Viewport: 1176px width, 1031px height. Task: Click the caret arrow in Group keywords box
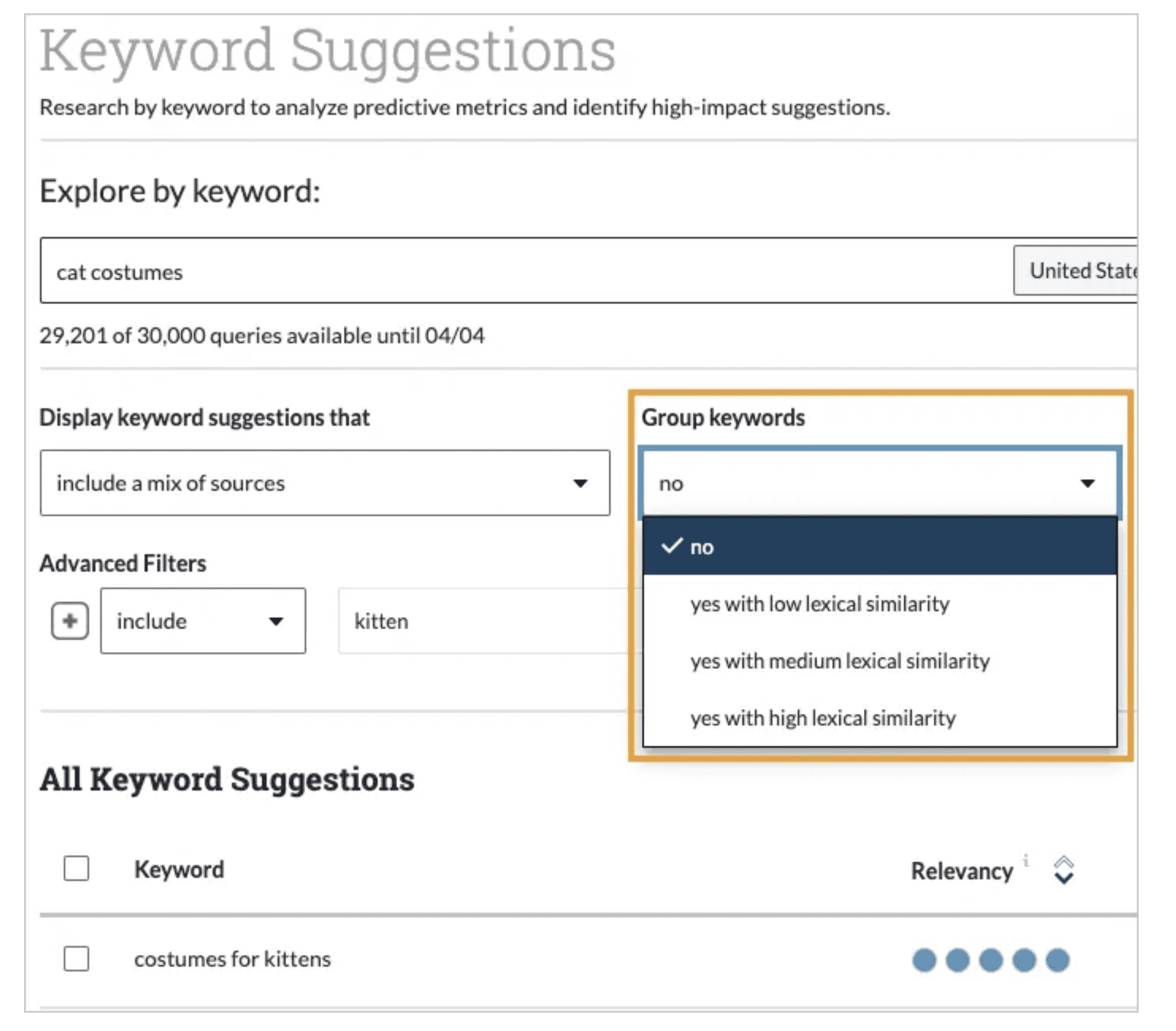[x=1087, y=483]
